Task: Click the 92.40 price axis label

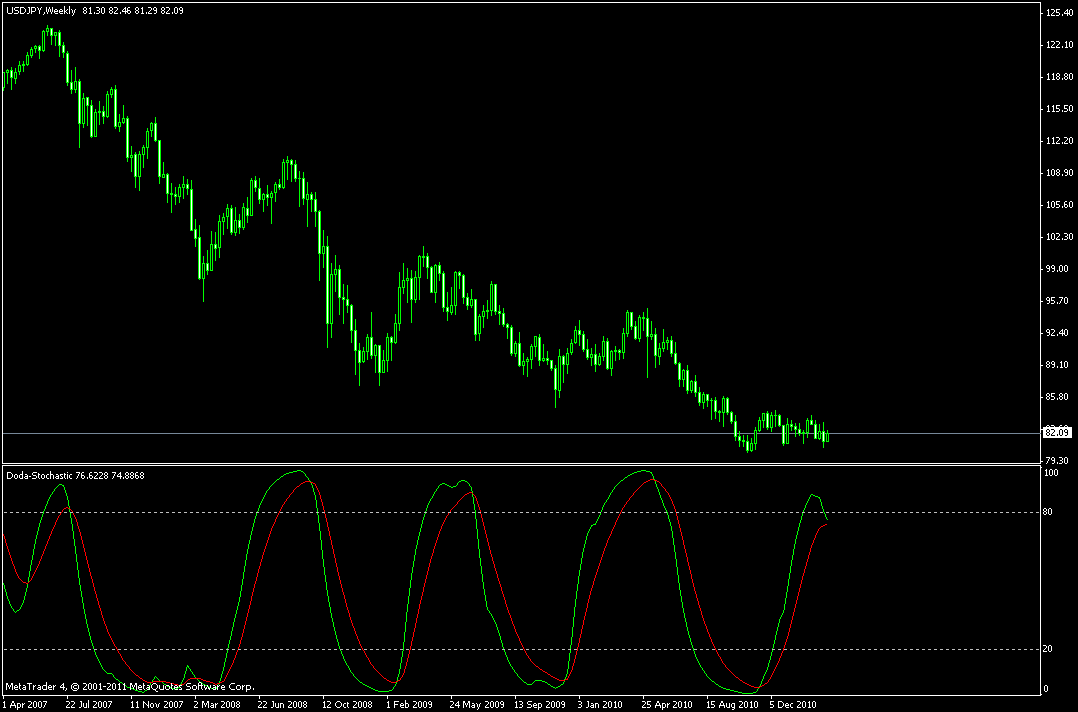Action: 1058,333
